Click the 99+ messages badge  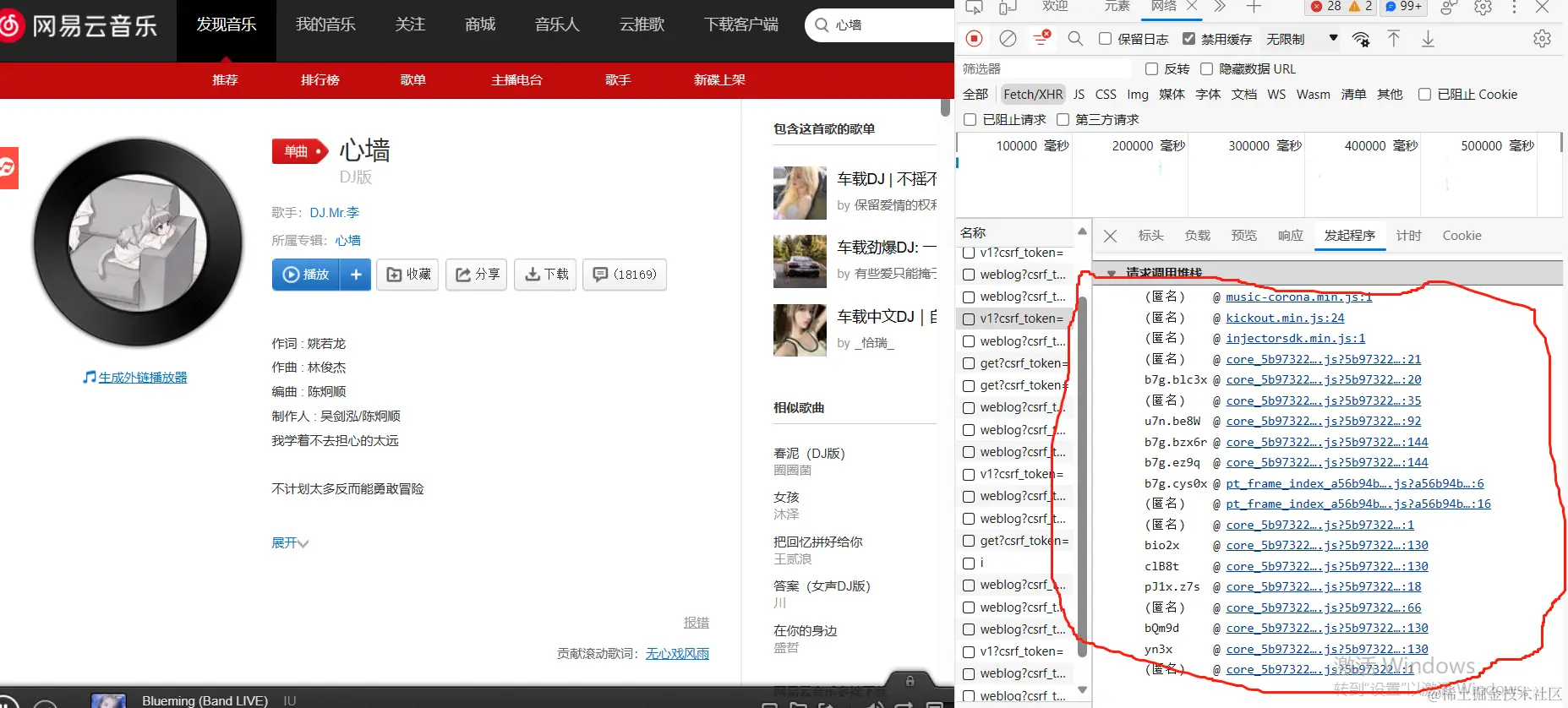(1403, 7)
